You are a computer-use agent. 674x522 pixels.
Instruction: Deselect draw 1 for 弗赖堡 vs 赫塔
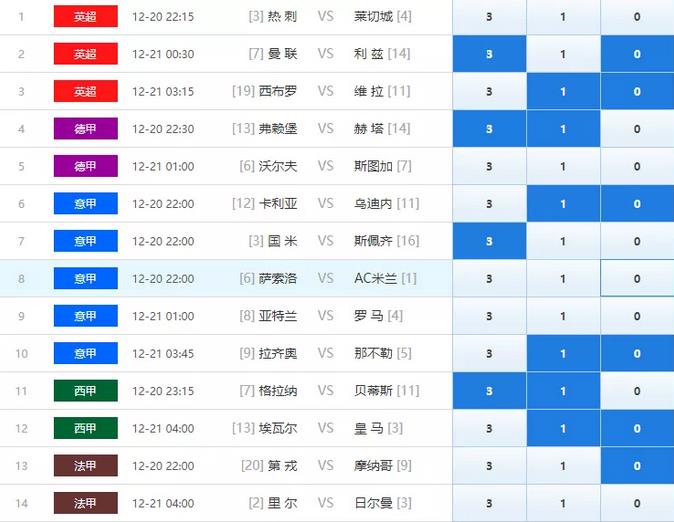pos(563,129)
